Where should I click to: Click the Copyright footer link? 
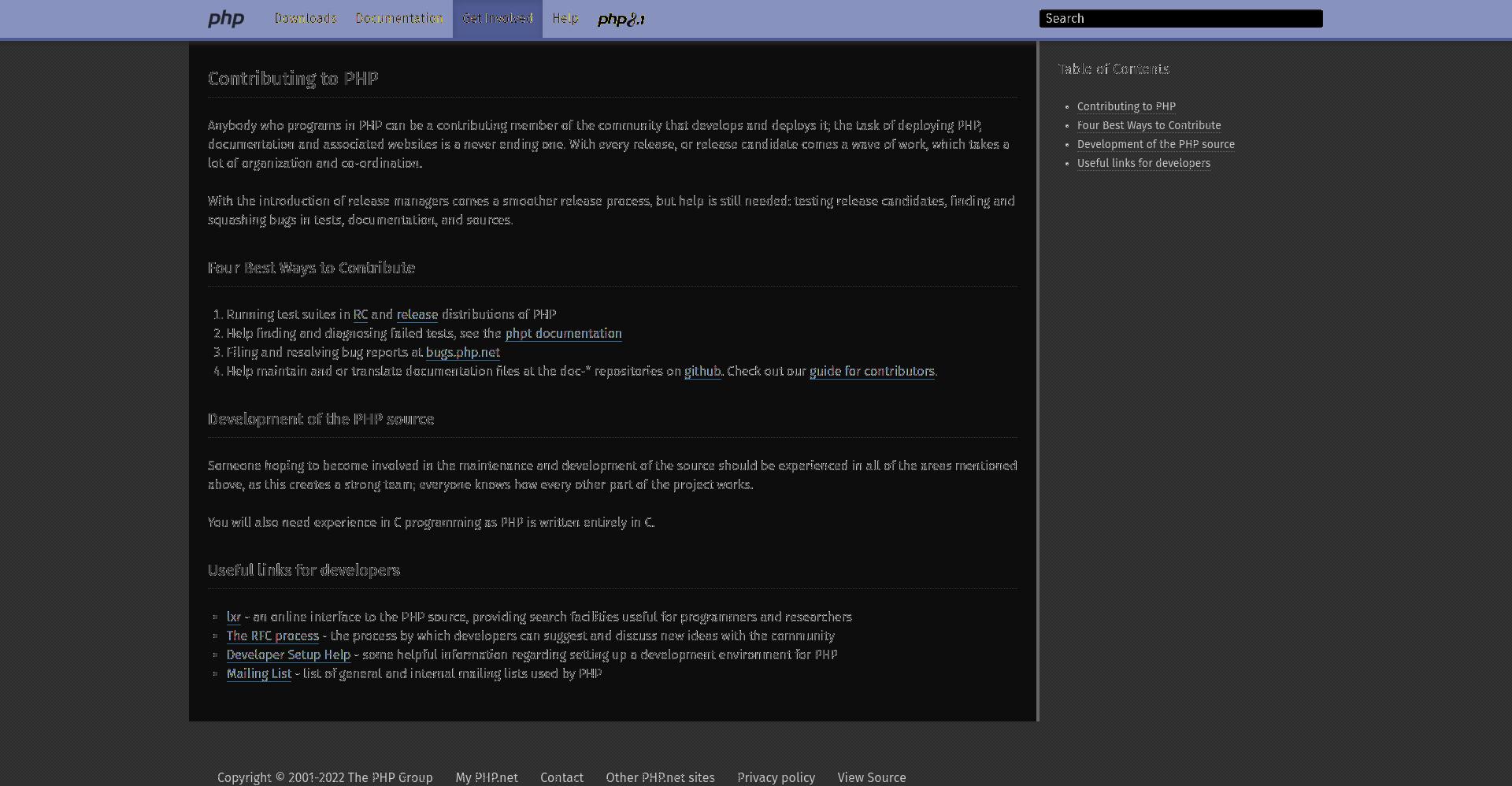(325, 777)
